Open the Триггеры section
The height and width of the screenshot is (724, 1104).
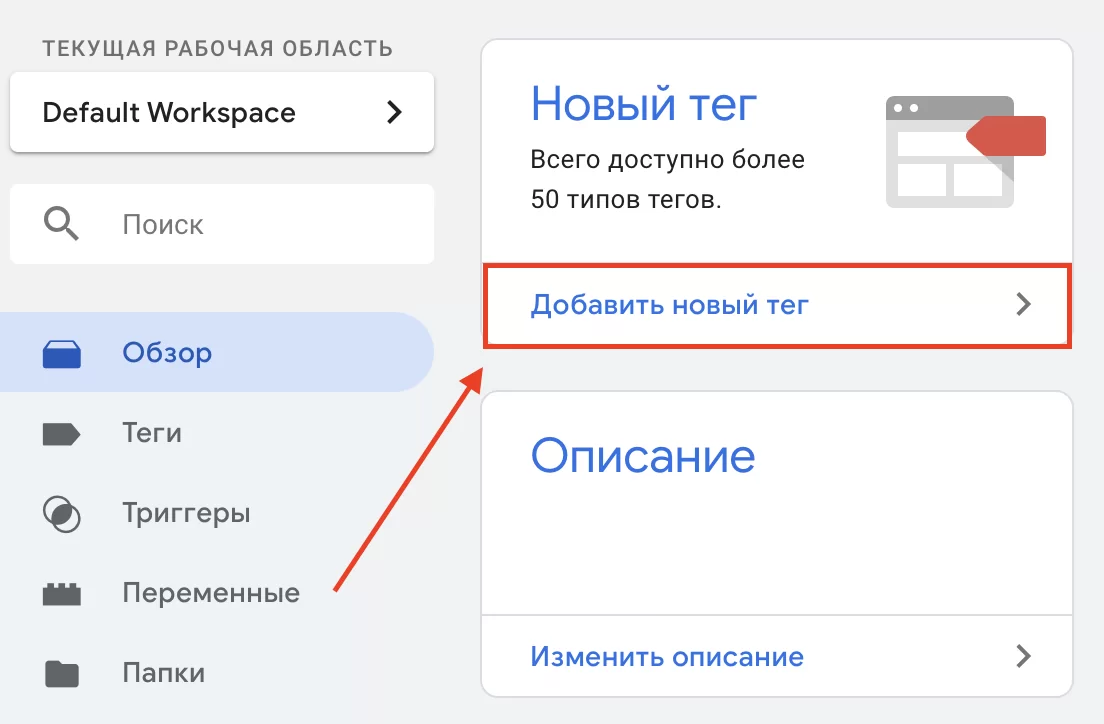coord(186,514)
